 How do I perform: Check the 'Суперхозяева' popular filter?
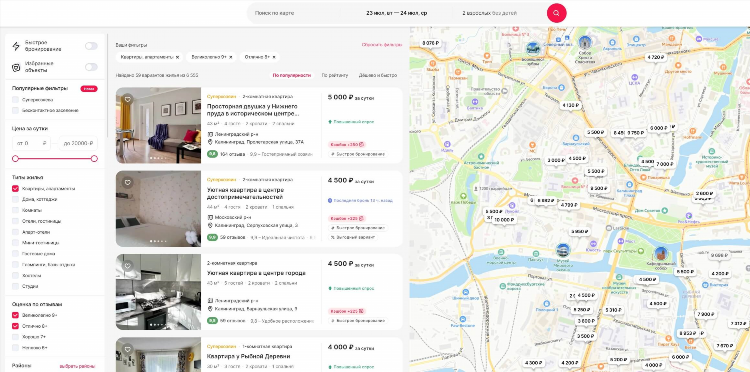(15, 100)
